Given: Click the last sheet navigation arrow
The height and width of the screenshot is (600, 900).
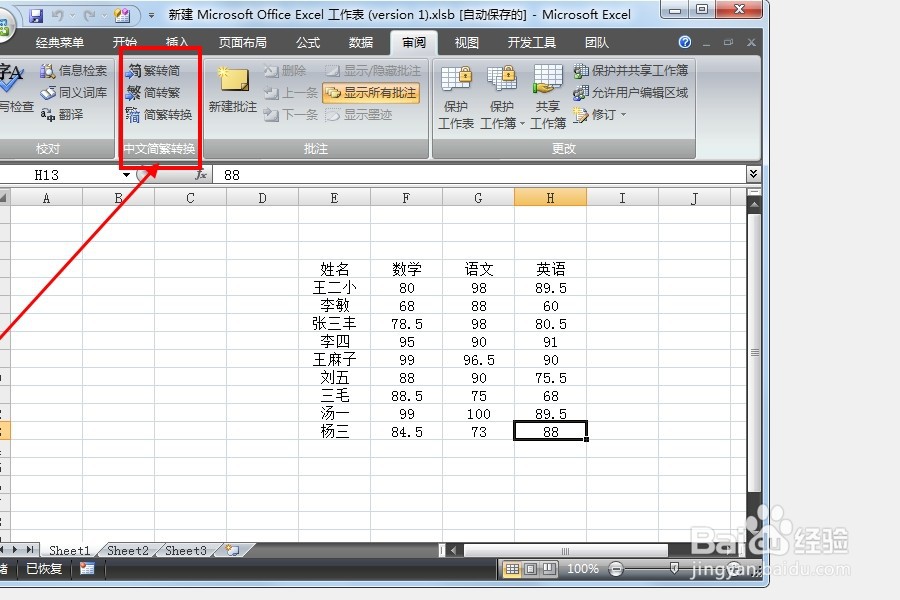Looking at the screenshot, I should 30,549.
